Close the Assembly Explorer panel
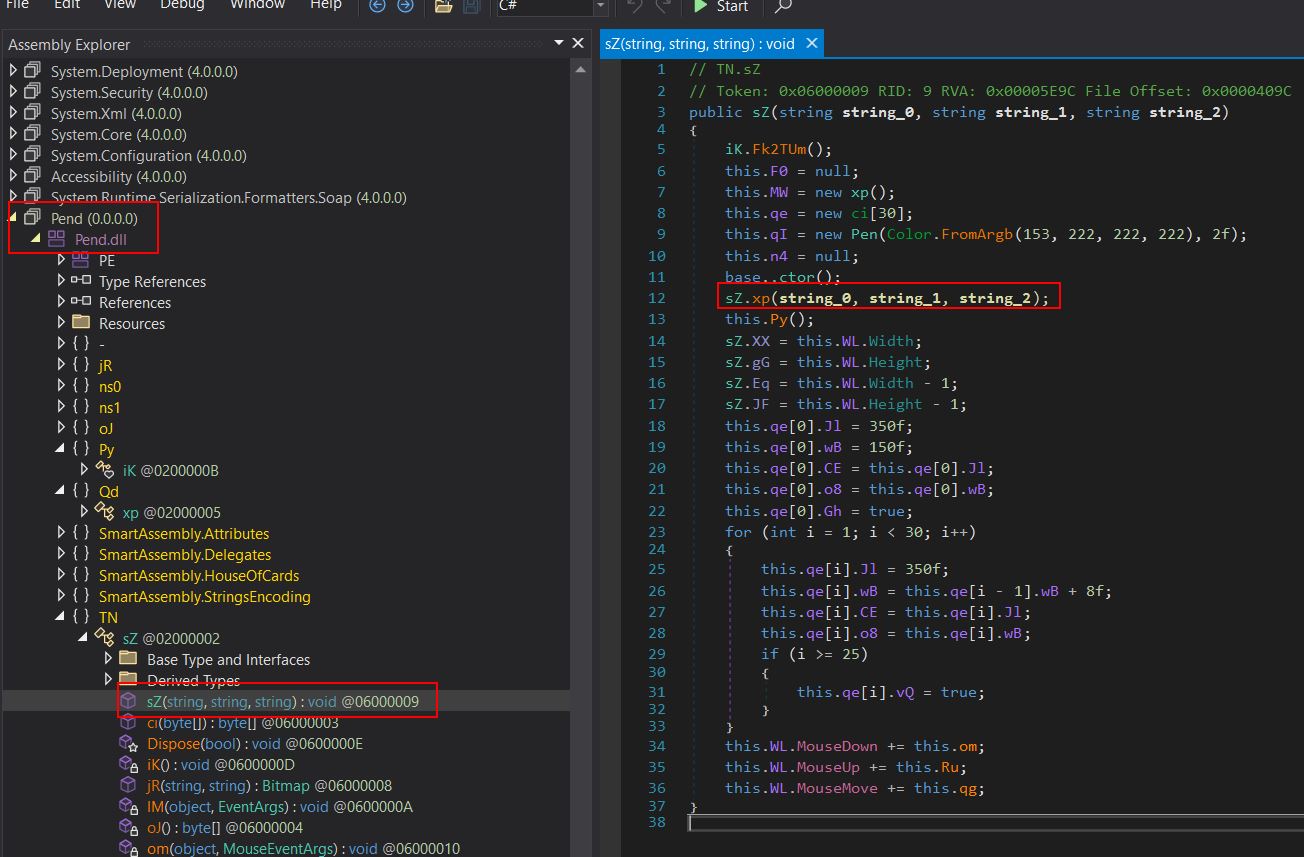 577,43
